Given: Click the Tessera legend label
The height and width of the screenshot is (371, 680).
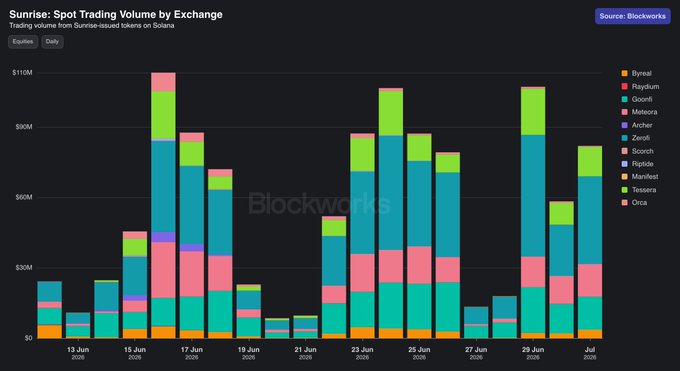Looking at the screenshot, I should click(644, 190).
